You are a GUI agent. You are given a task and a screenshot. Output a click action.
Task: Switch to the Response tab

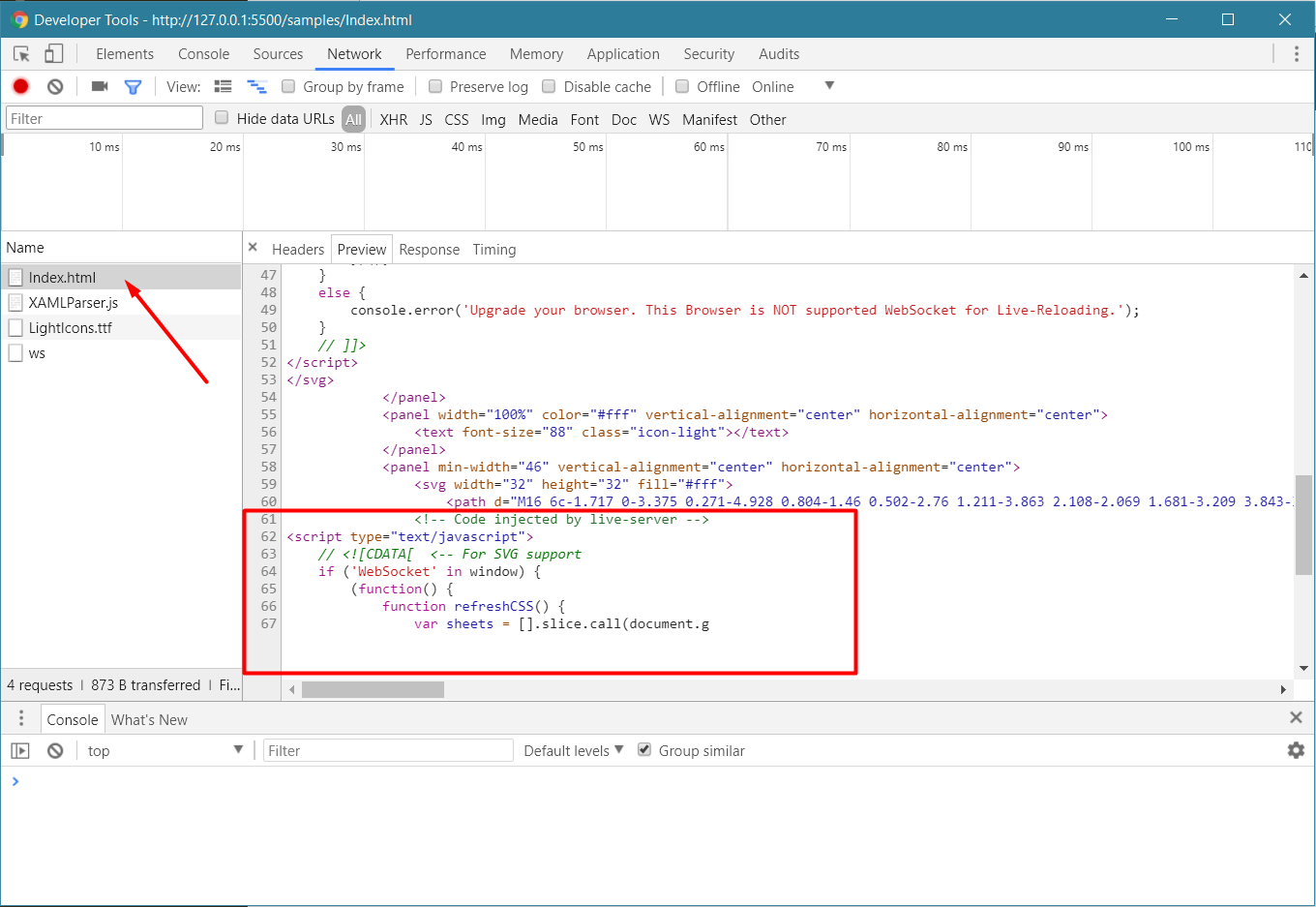[429, 249]
